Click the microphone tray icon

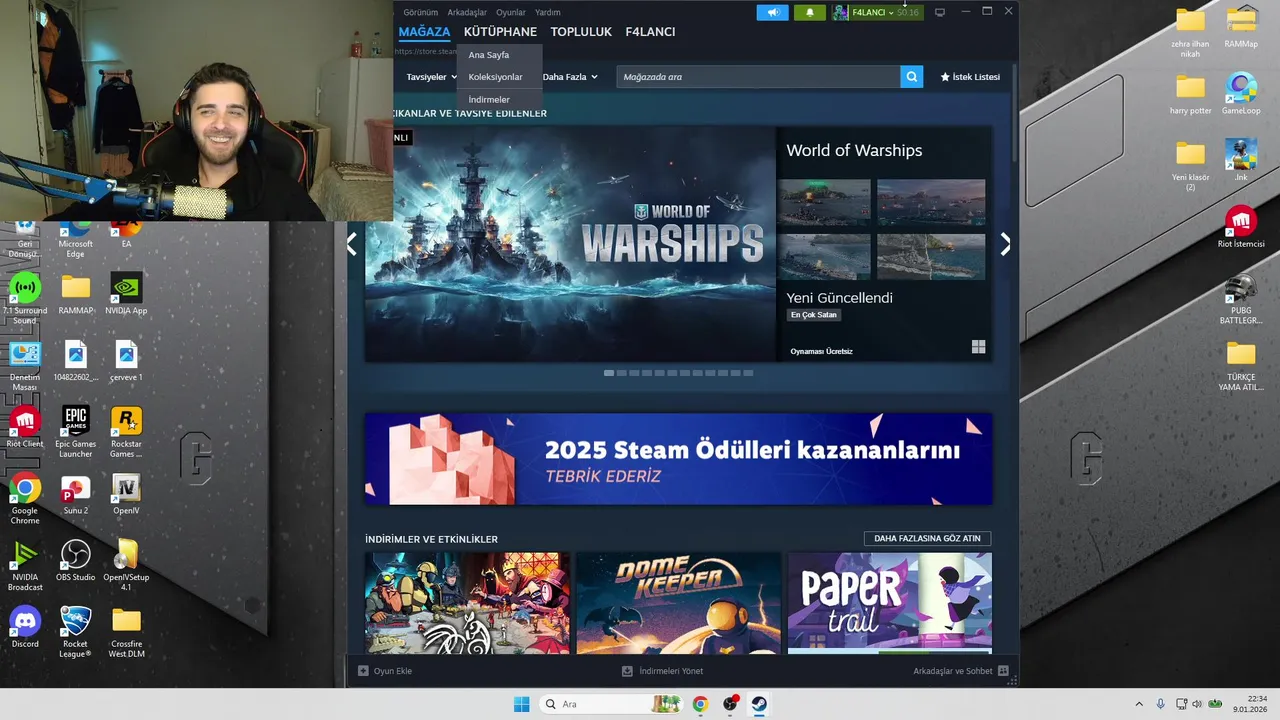point(1160,704)
